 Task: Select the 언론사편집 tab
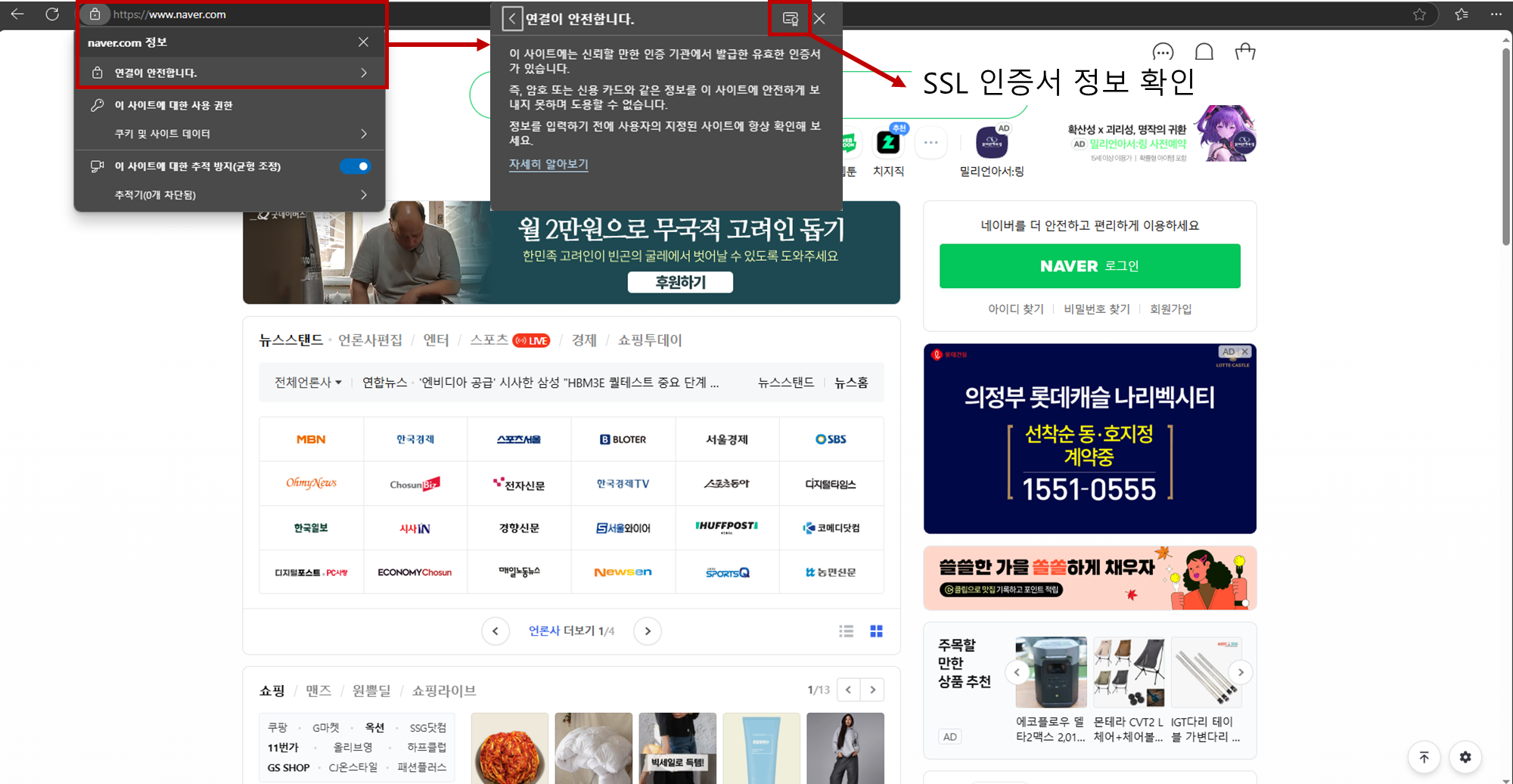click(x=370, y=340)
